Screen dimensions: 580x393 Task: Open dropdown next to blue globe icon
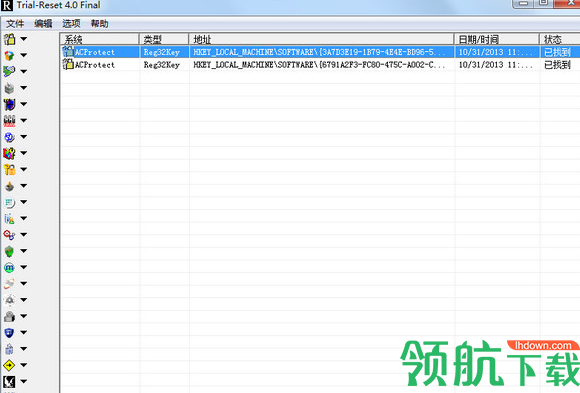click(x=23, y=137)
